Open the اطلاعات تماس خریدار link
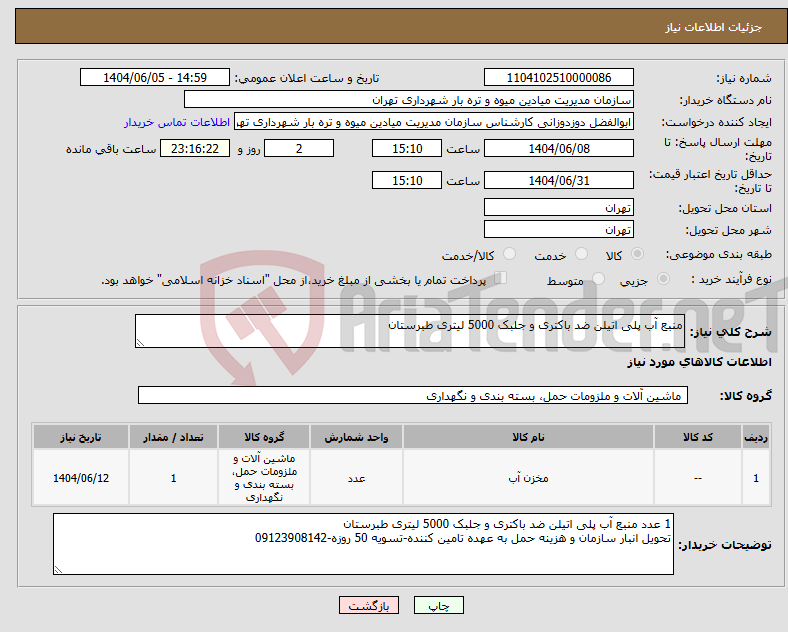Viewport: 788px width, 632px height. [x=177, y=122]
